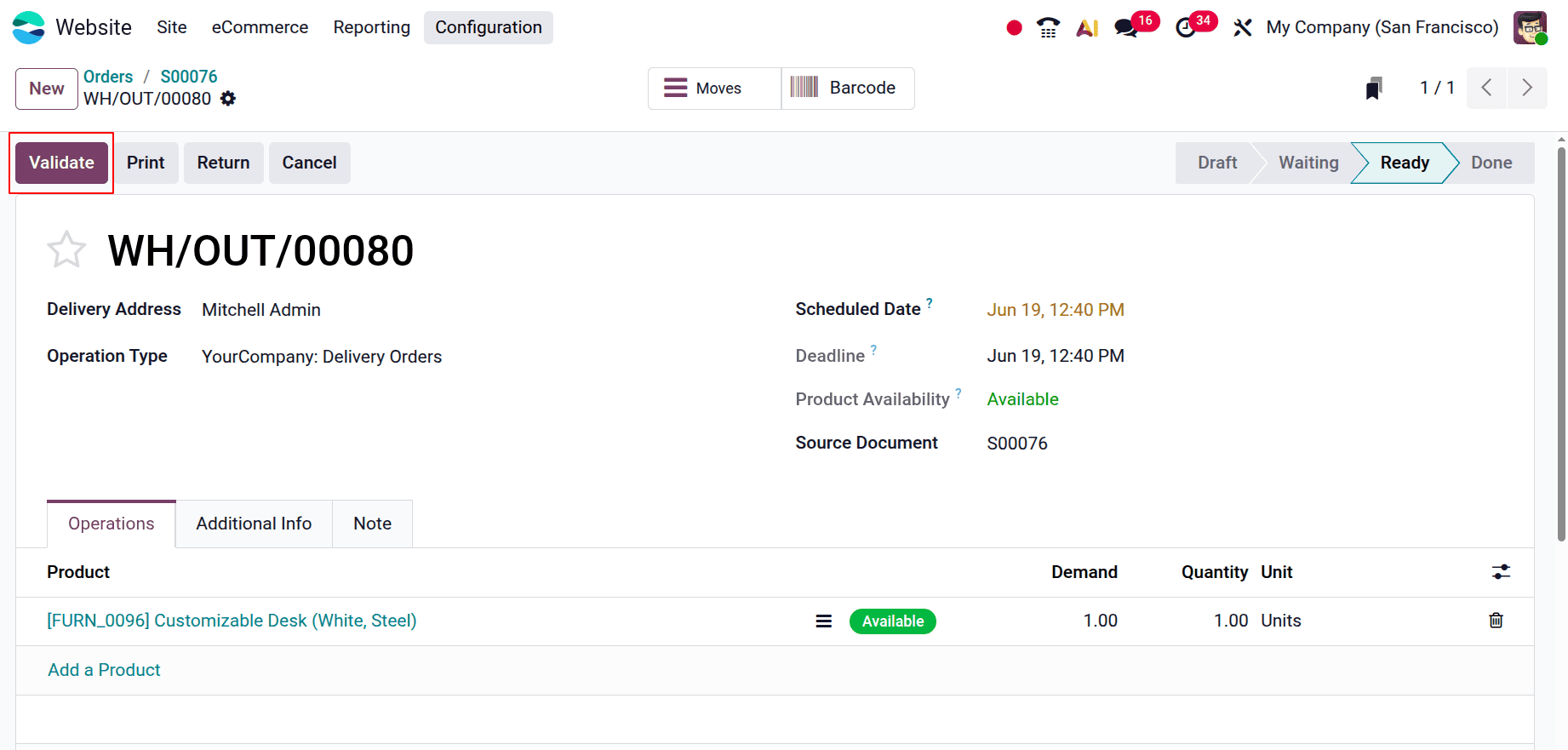The height and width of the screenshot is (750, 1568).
Task: Switch to the Additional Info tab
Action: pyautogui.click(x=254, y=524)
